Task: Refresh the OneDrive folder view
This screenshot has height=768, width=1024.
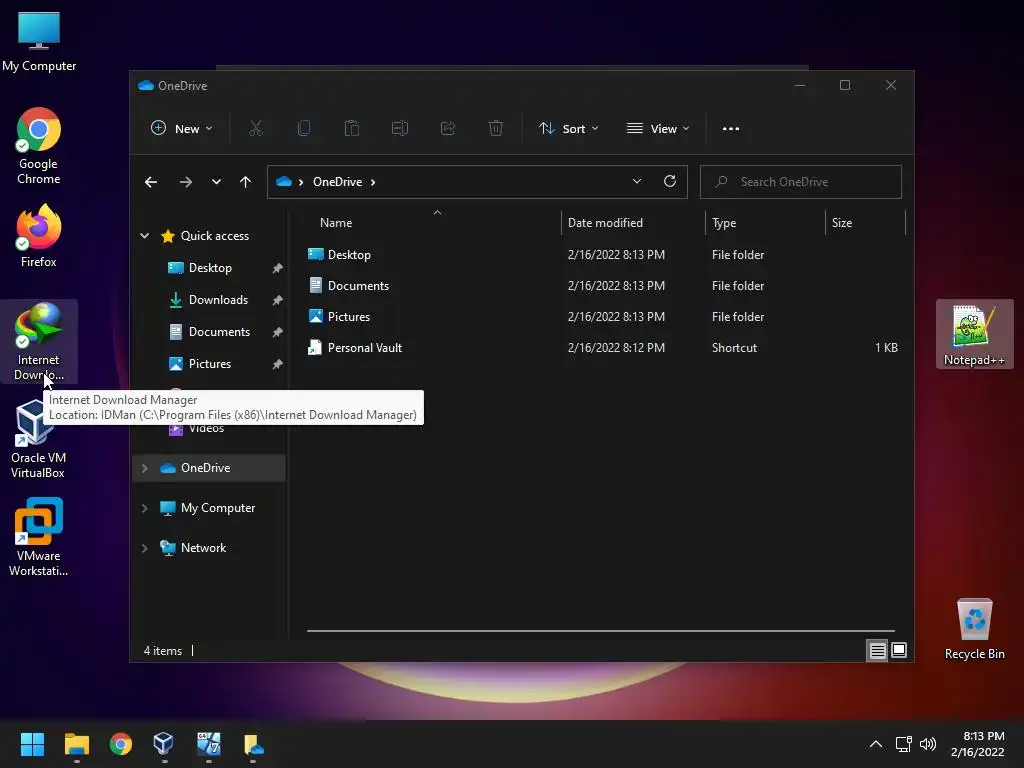Action: (x=670, y=182)
